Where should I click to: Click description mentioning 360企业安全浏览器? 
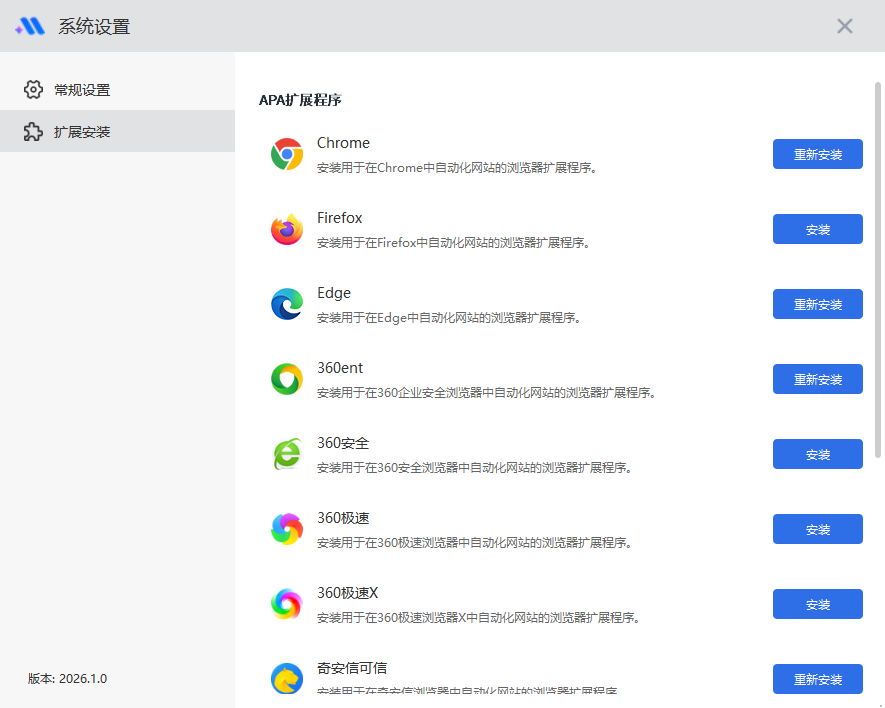click(x=486, y=392)
